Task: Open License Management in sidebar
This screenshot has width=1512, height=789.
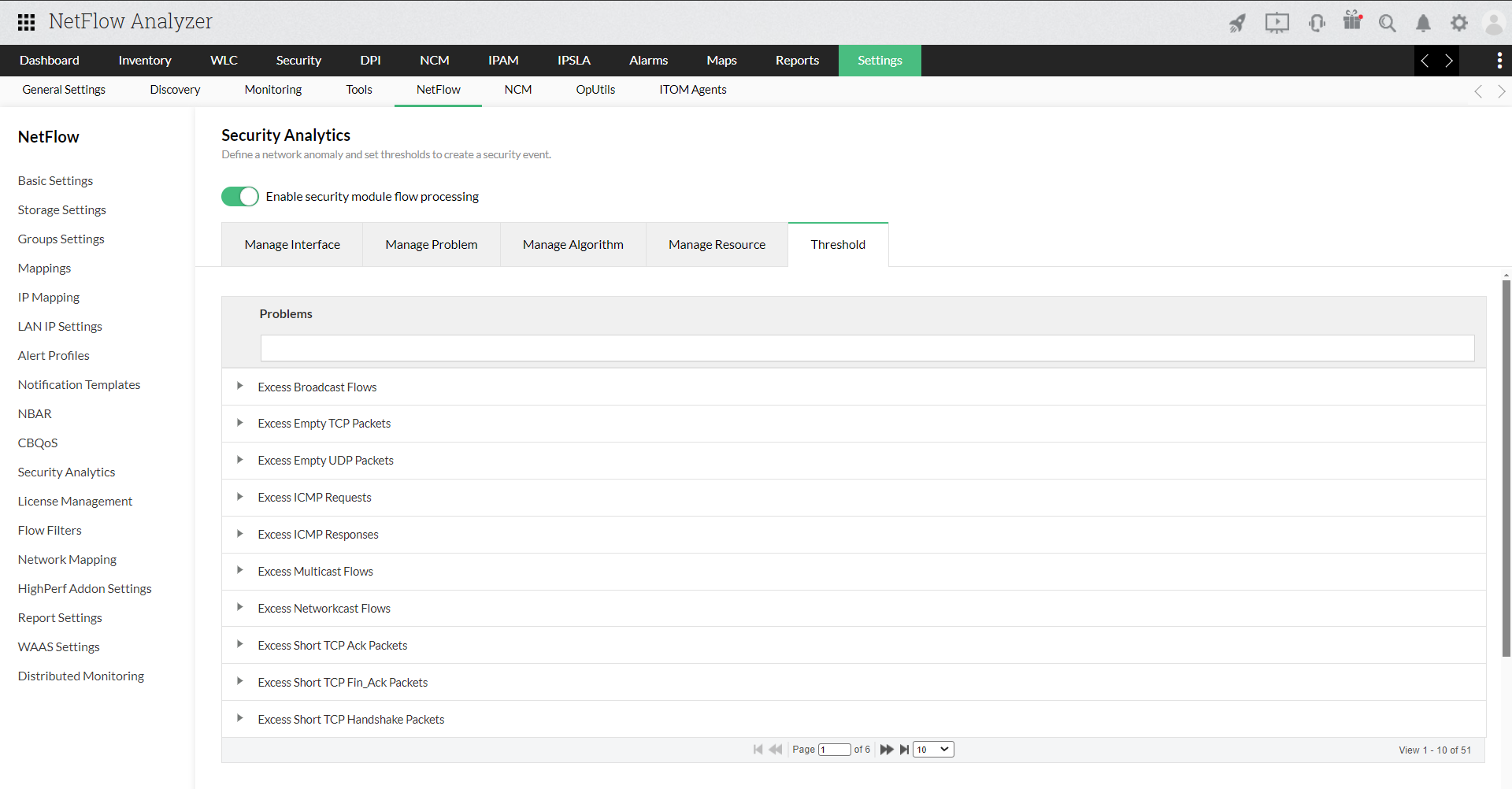Action: [75, 502]
